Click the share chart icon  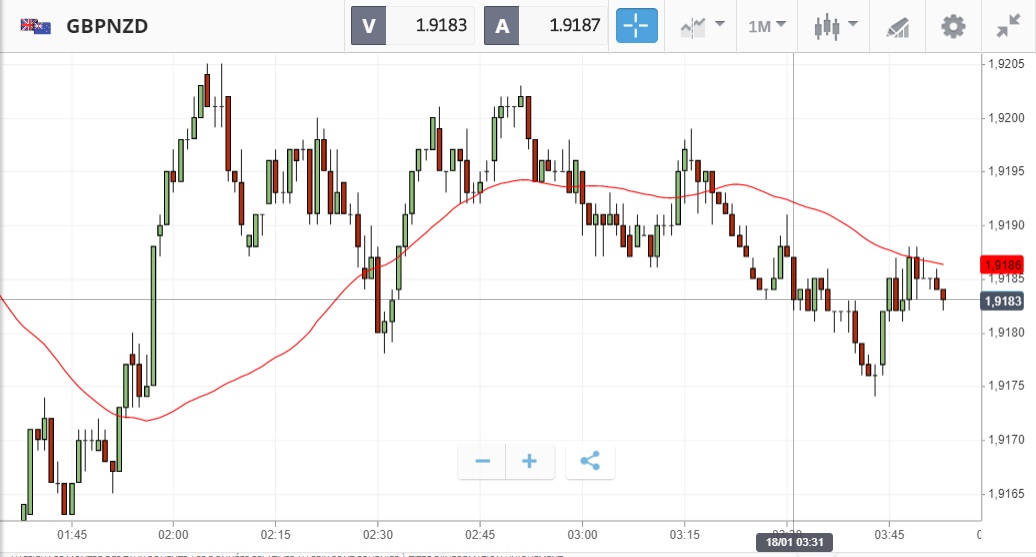(590, 461)
